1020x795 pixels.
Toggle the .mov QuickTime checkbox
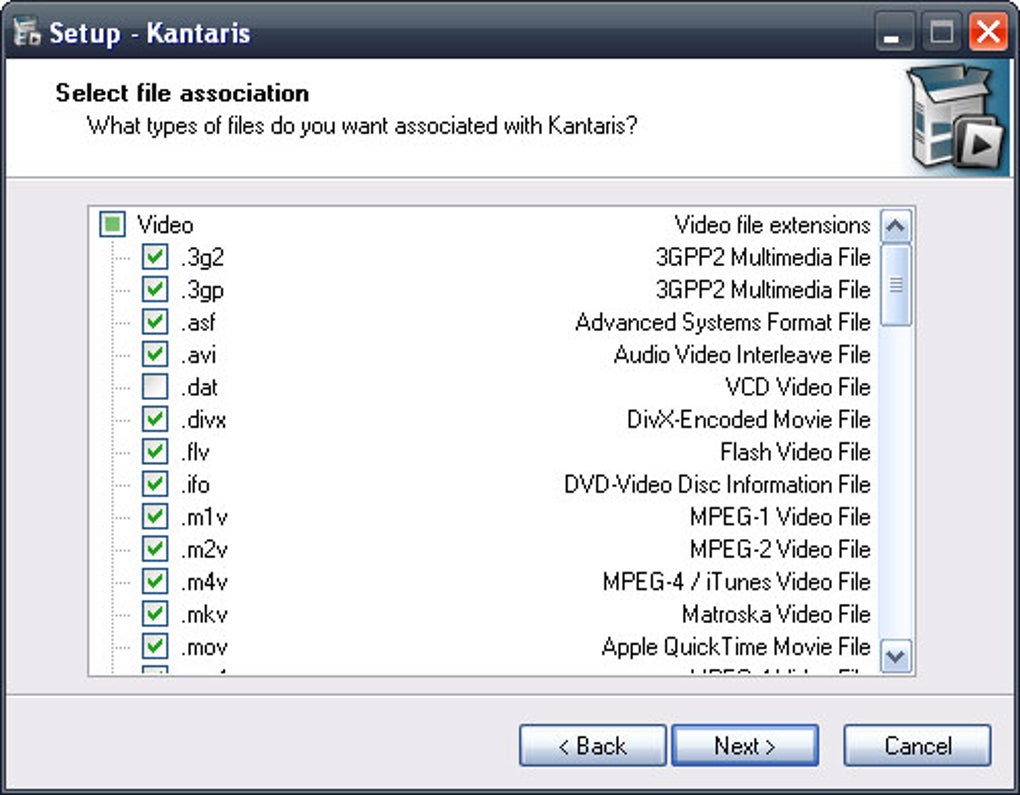click(154, 647)
